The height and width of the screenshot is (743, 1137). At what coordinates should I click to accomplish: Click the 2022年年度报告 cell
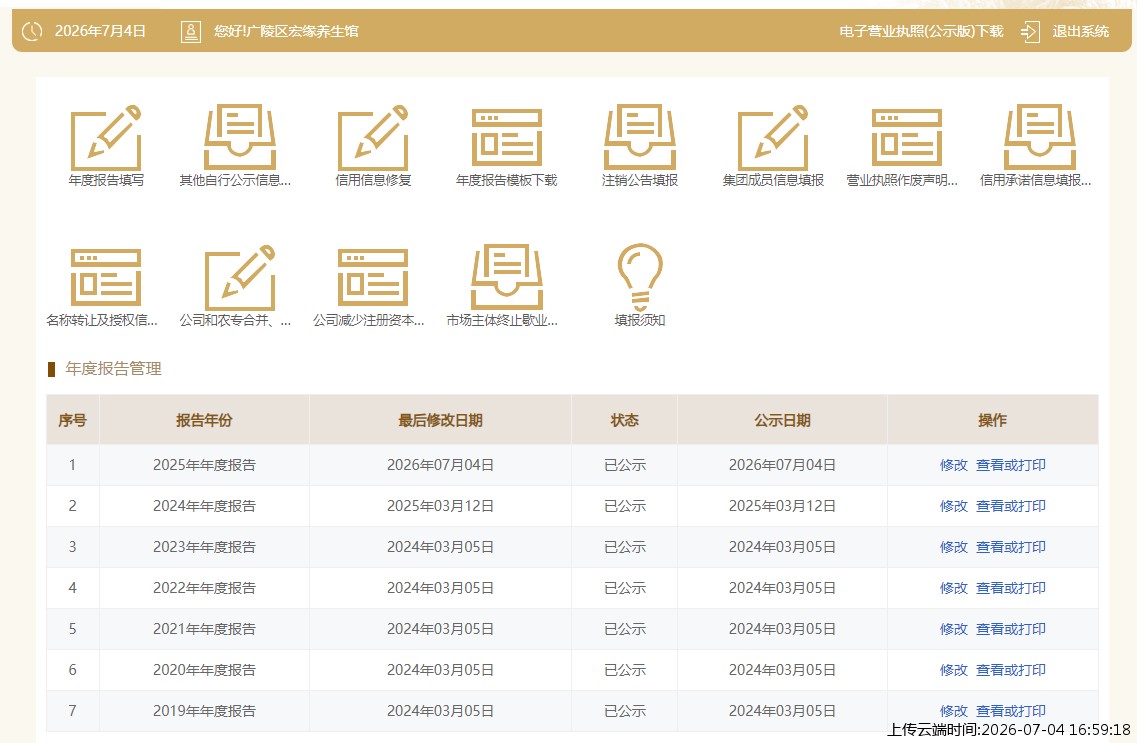[204, 588]
